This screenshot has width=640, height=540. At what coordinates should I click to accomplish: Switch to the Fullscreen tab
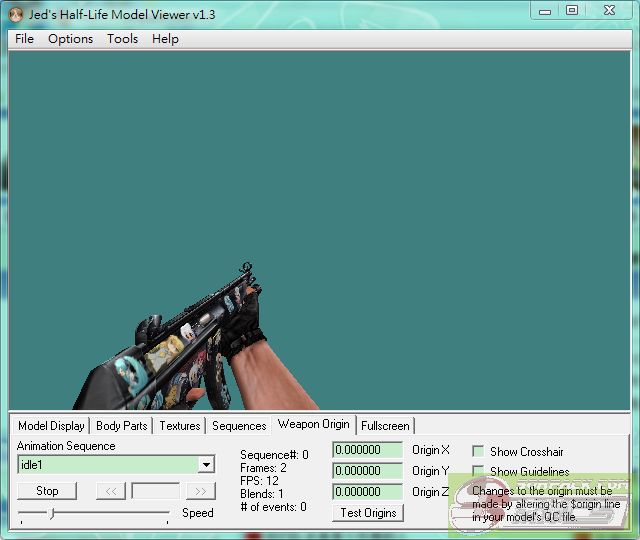[x=385, y=426]
